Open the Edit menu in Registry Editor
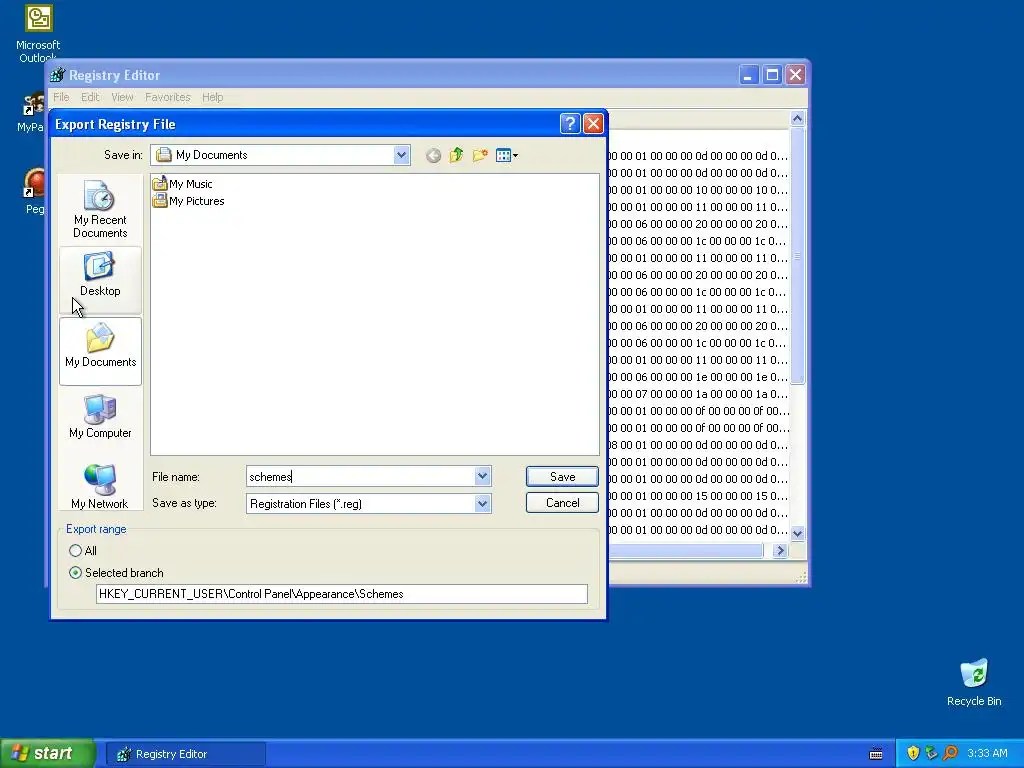Viewport: 1024px width, 768px height. 90,97
